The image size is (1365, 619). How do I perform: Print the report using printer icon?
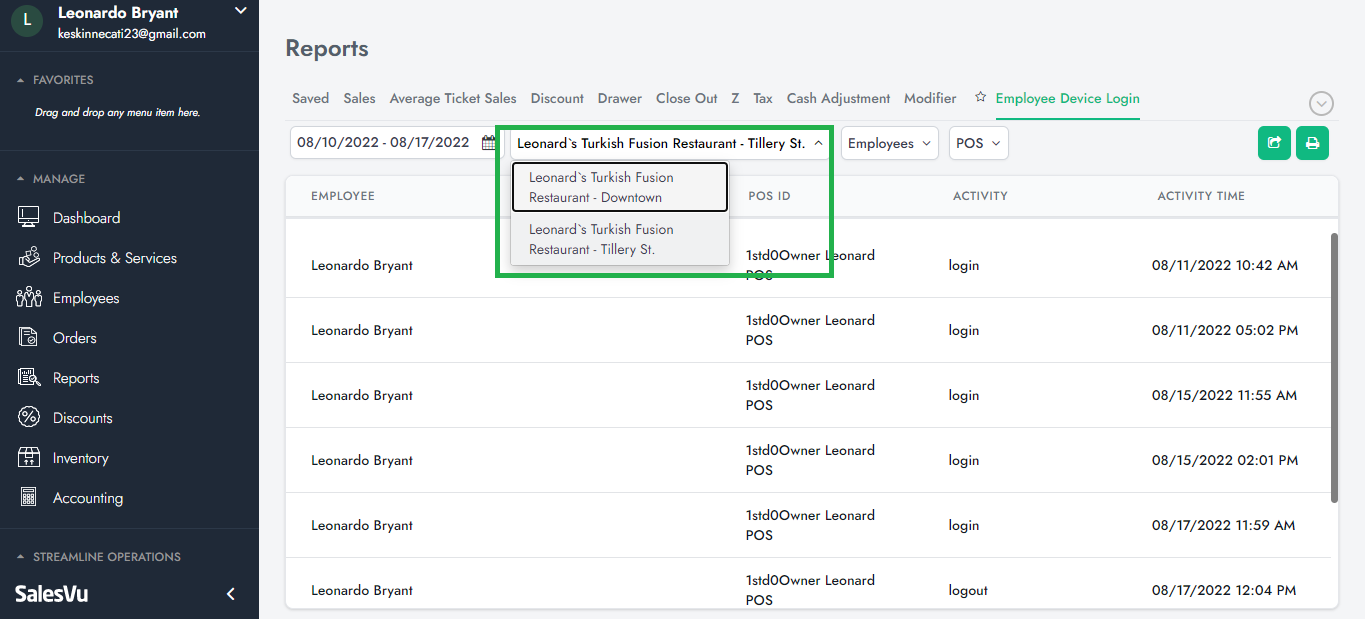pyautogui.click(x=1312, y=143)
